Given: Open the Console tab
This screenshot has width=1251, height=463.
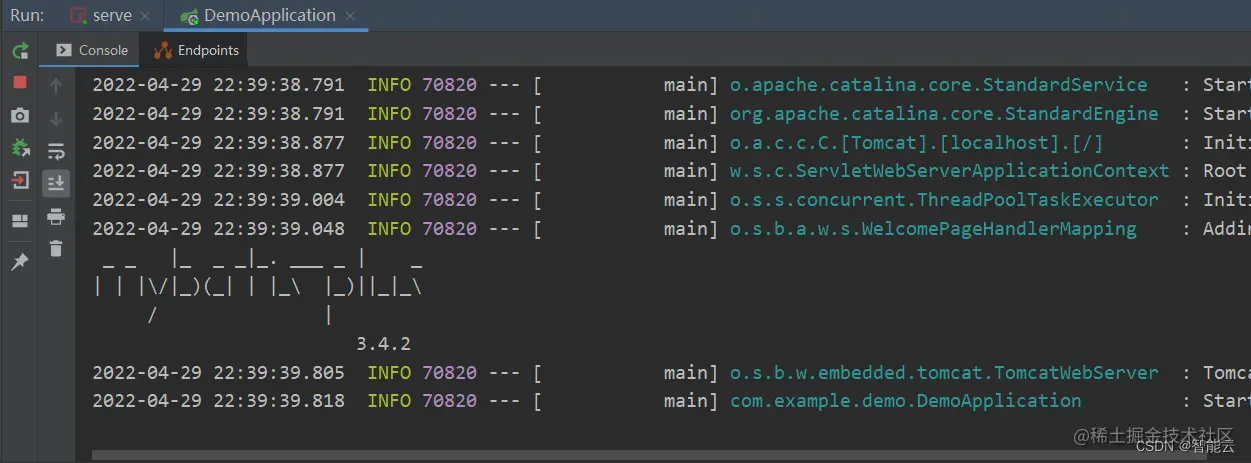Looking at the screenshot, I should [x=92, y=50].
